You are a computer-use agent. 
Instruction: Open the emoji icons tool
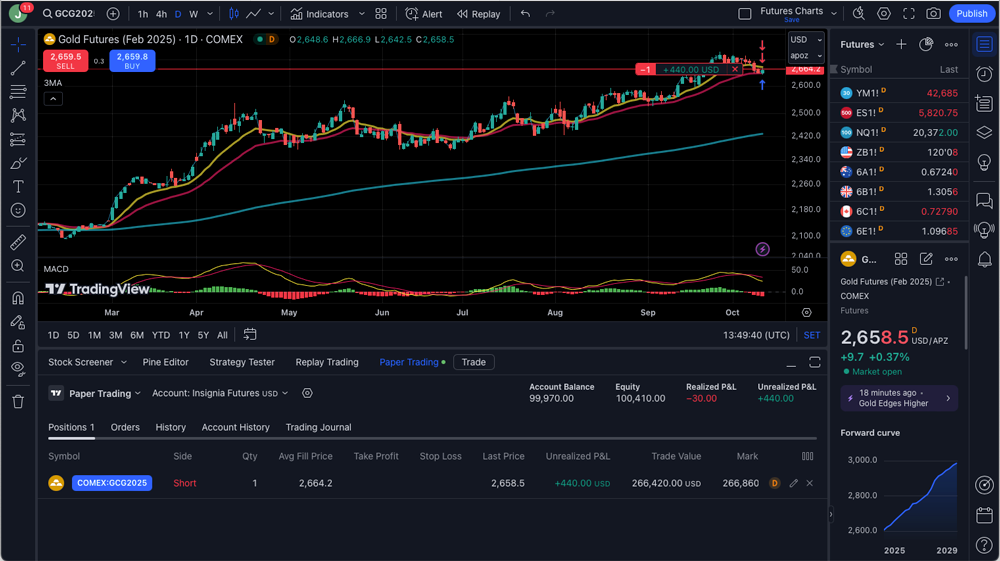(x=18, y=210)
